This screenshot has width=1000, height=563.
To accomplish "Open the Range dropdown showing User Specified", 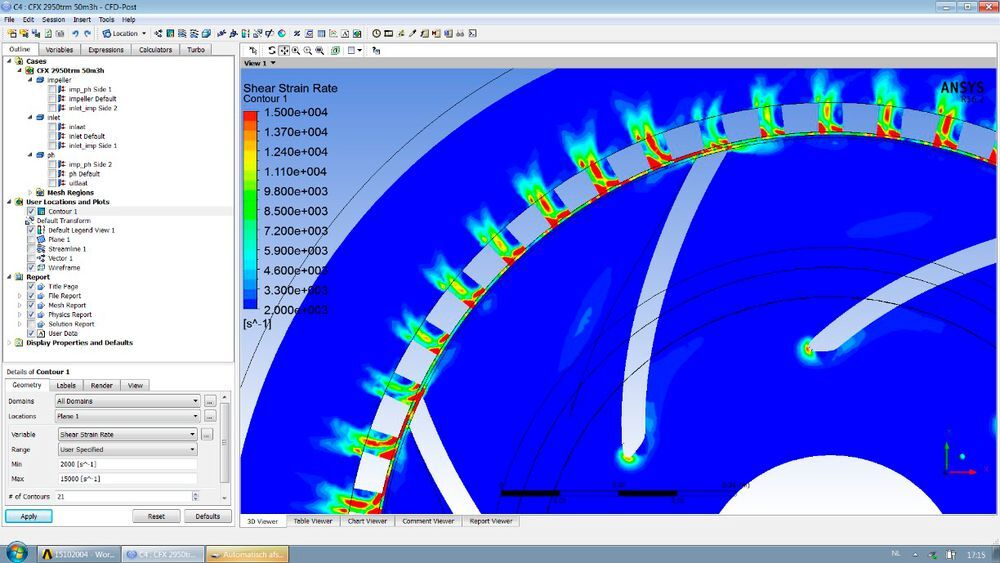I will 128,450.
